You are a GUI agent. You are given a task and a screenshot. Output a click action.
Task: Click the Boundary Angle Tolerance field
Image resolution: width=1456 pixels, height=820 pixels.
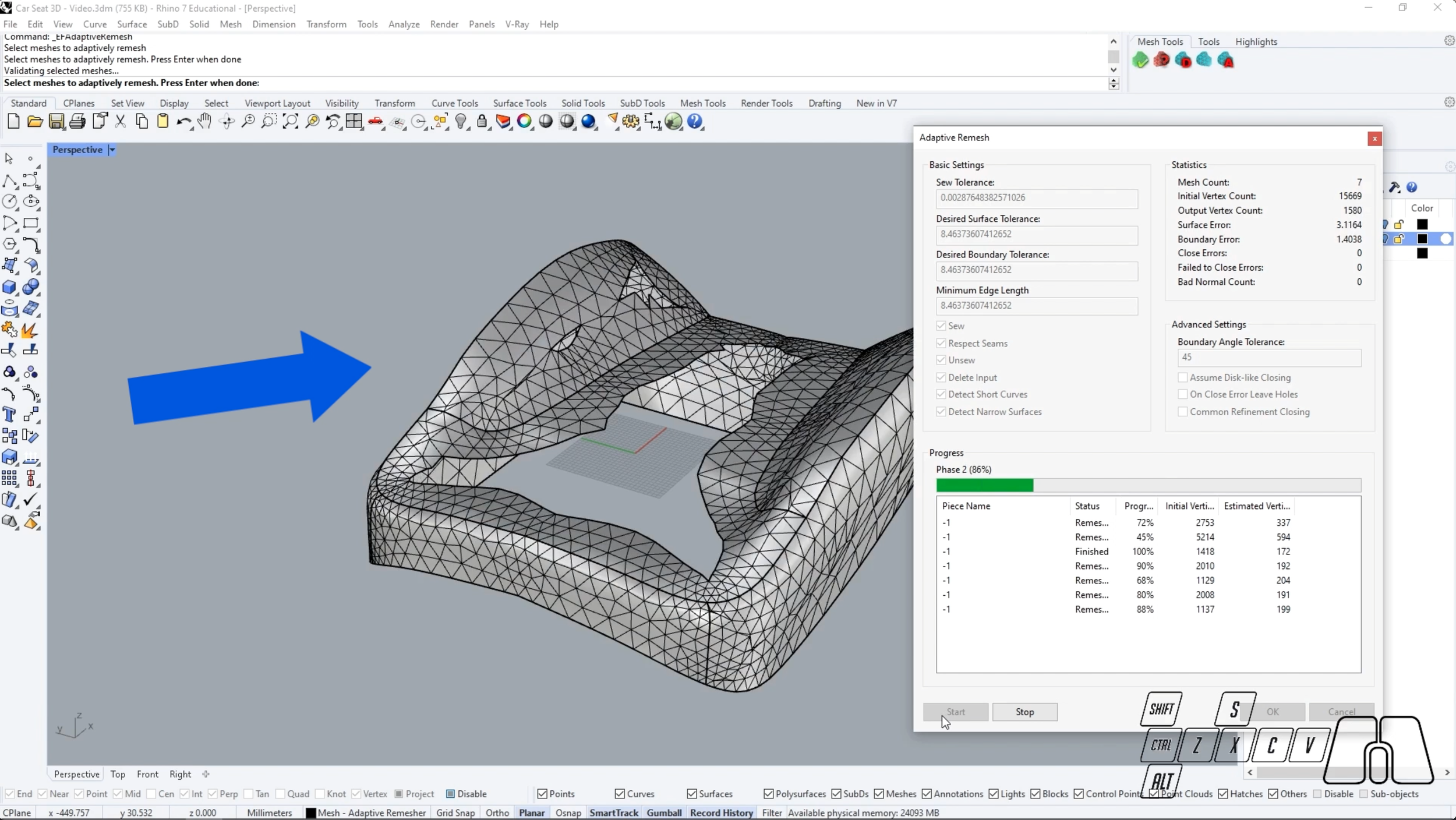(x=1269, y=357)
